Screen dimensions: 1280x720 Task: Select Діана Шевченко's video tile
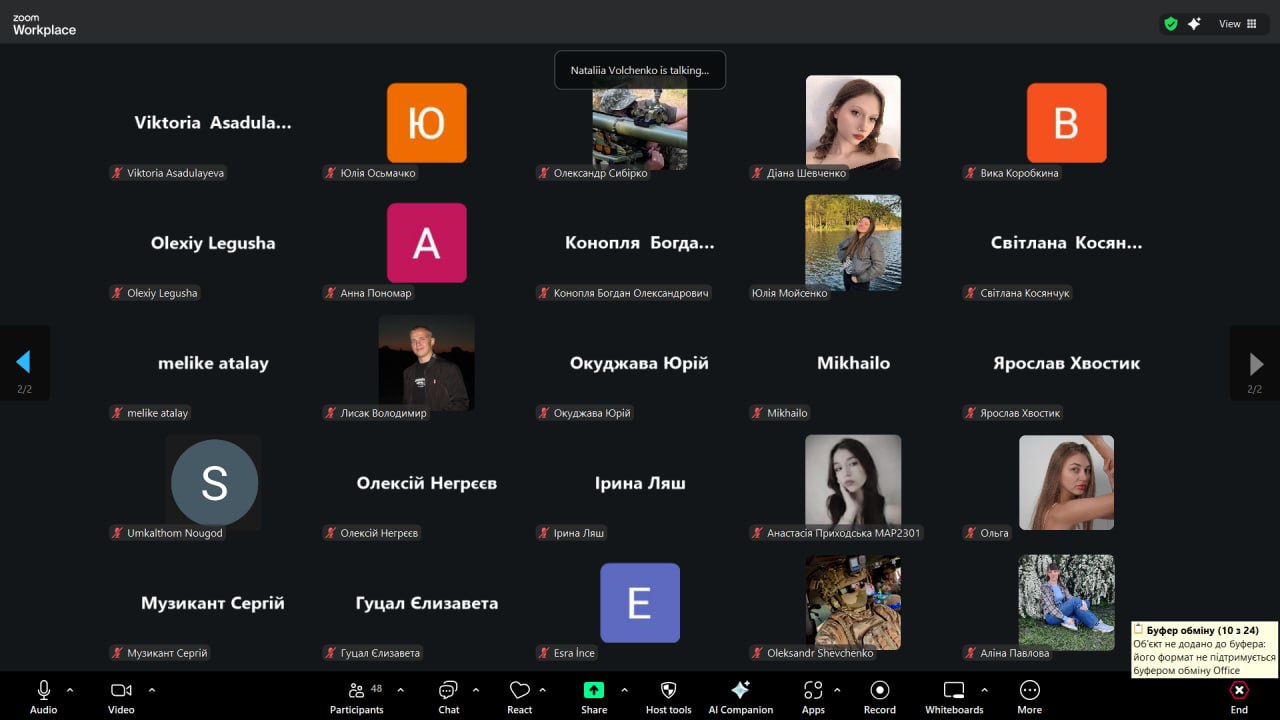[853, 122]
